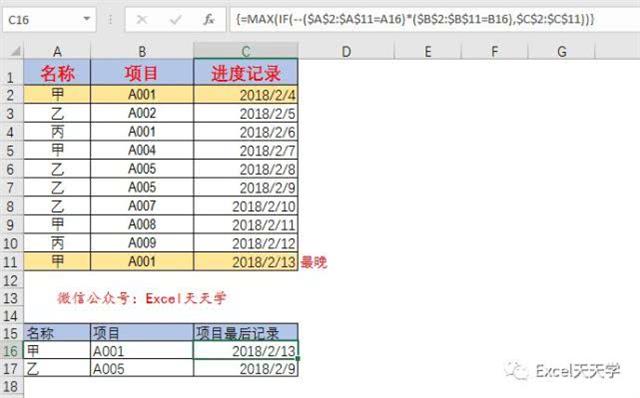Viewport: 640px width, 398px height.
Task: Click the formula bar confirm checkmark icon
Action: (x=176, y=19)
